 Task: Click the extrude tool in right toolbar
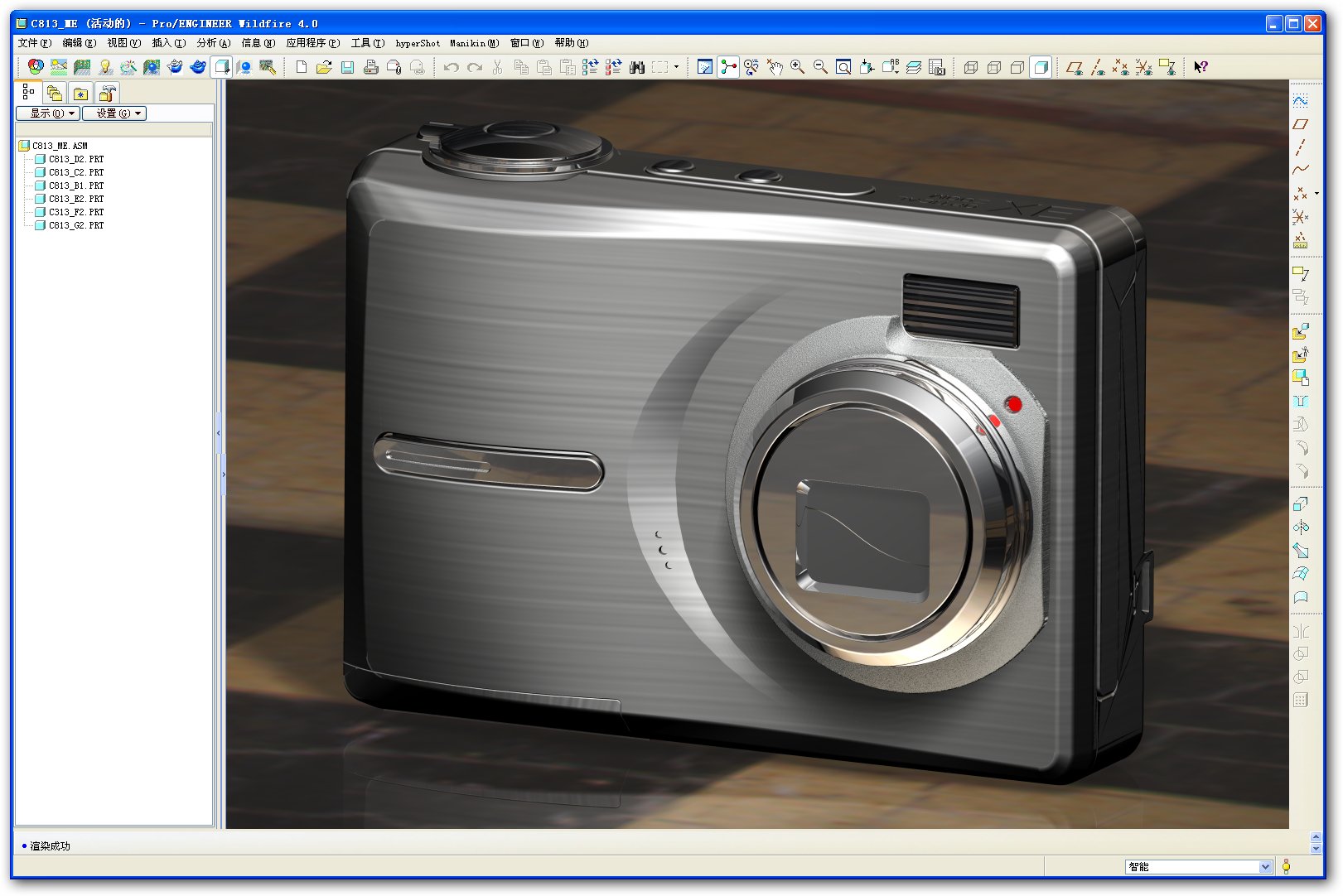click(1301, 503)
